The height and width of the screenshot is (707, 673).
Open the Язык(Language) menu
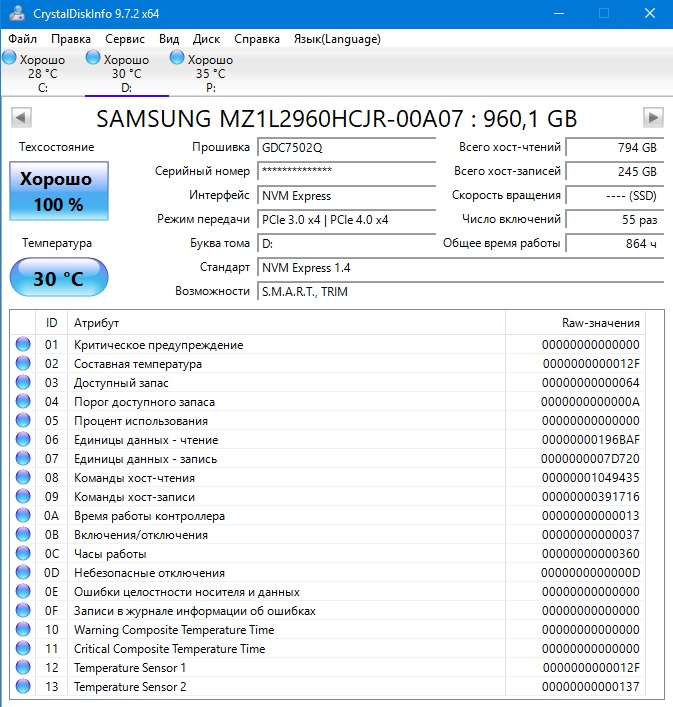click(x=337, y=39)
